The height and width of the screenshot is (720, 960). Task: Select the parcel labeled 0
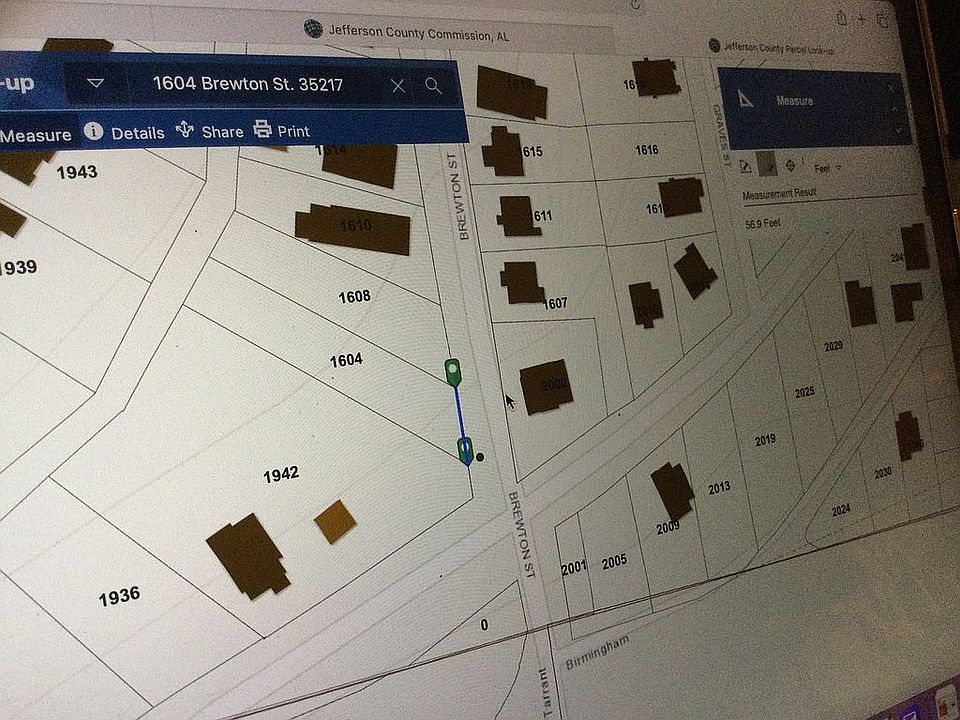pyautogui.click(x=484, y=625)
